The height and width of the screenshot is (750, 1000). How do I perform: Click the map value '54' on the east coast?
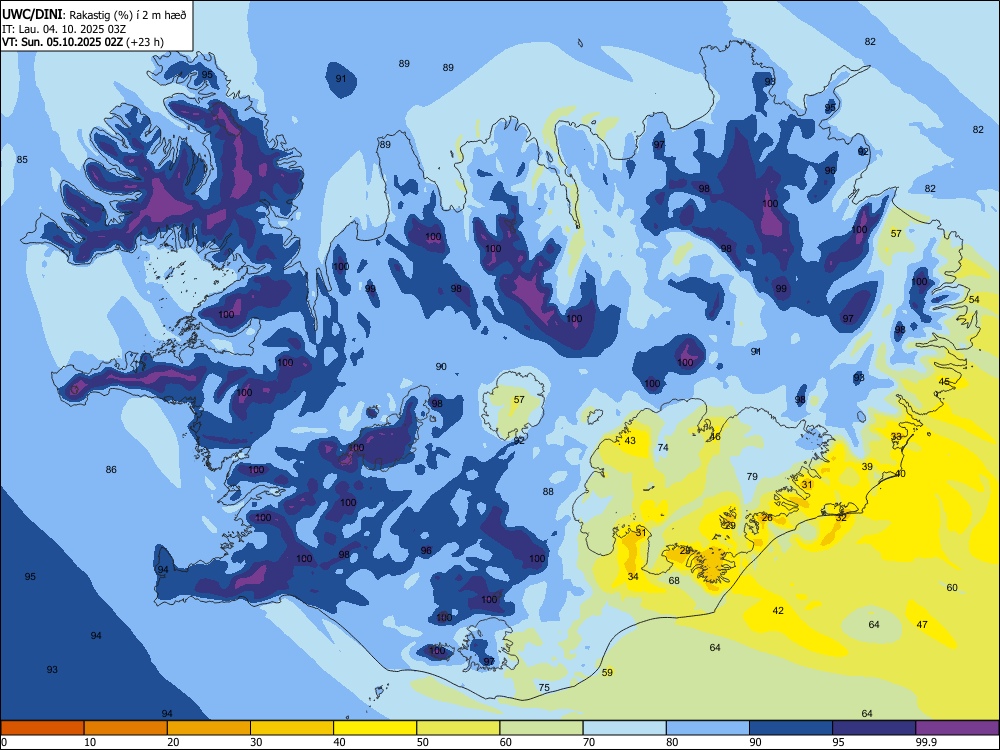click(x=974, y=300)
